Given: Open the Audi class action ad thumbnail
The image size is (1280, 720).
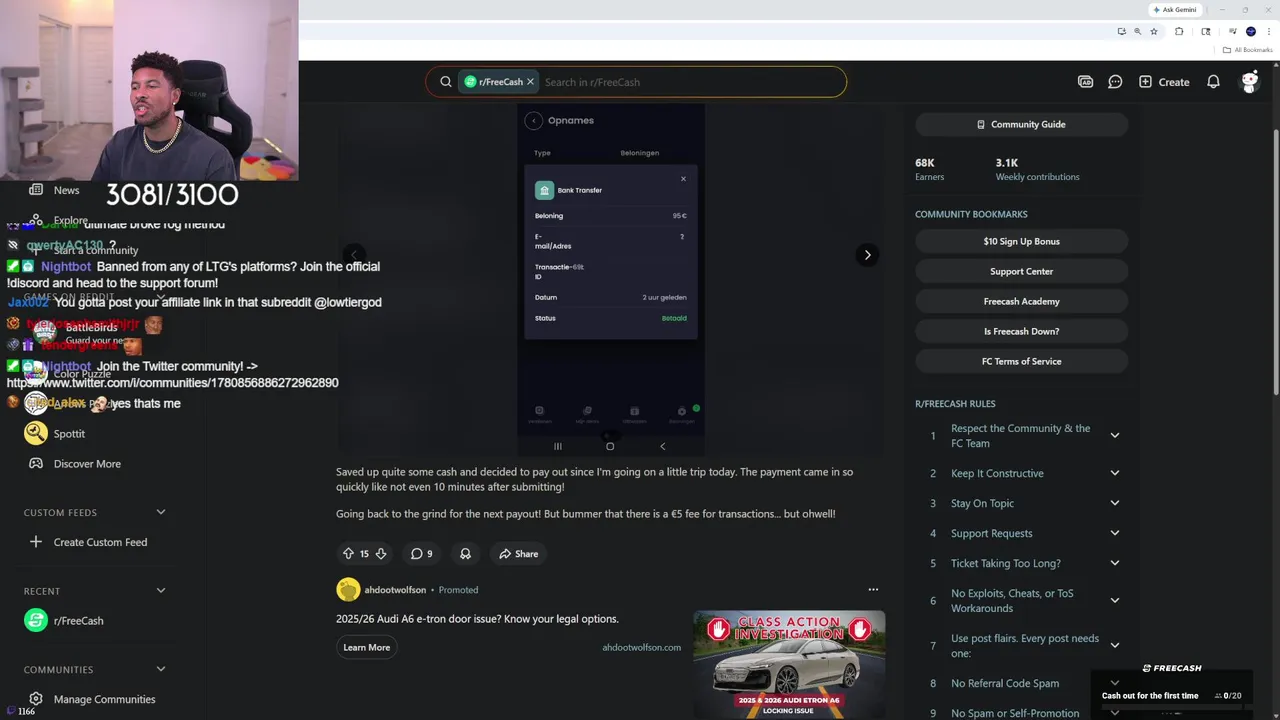Looking at the screenshot, I should [x=789, y=664].
